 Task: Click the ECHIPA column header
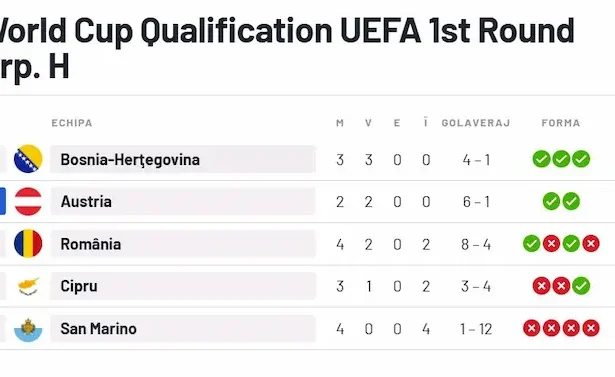pos(72,123)
